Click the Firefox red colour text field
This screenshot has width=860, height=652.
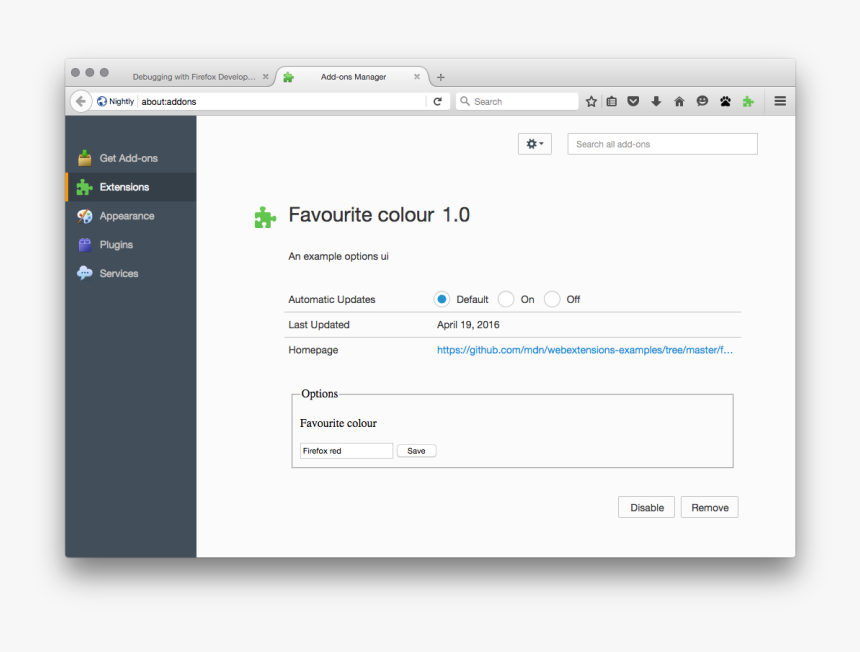coord(346,451)
